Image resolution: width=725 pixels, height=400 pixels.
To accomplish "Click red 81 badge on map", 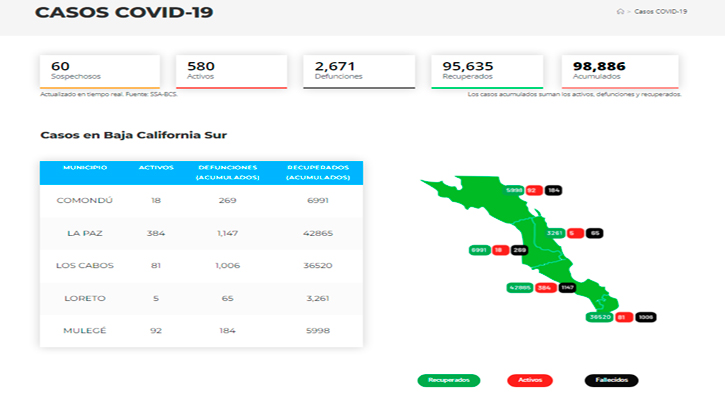I will point(623,317).
